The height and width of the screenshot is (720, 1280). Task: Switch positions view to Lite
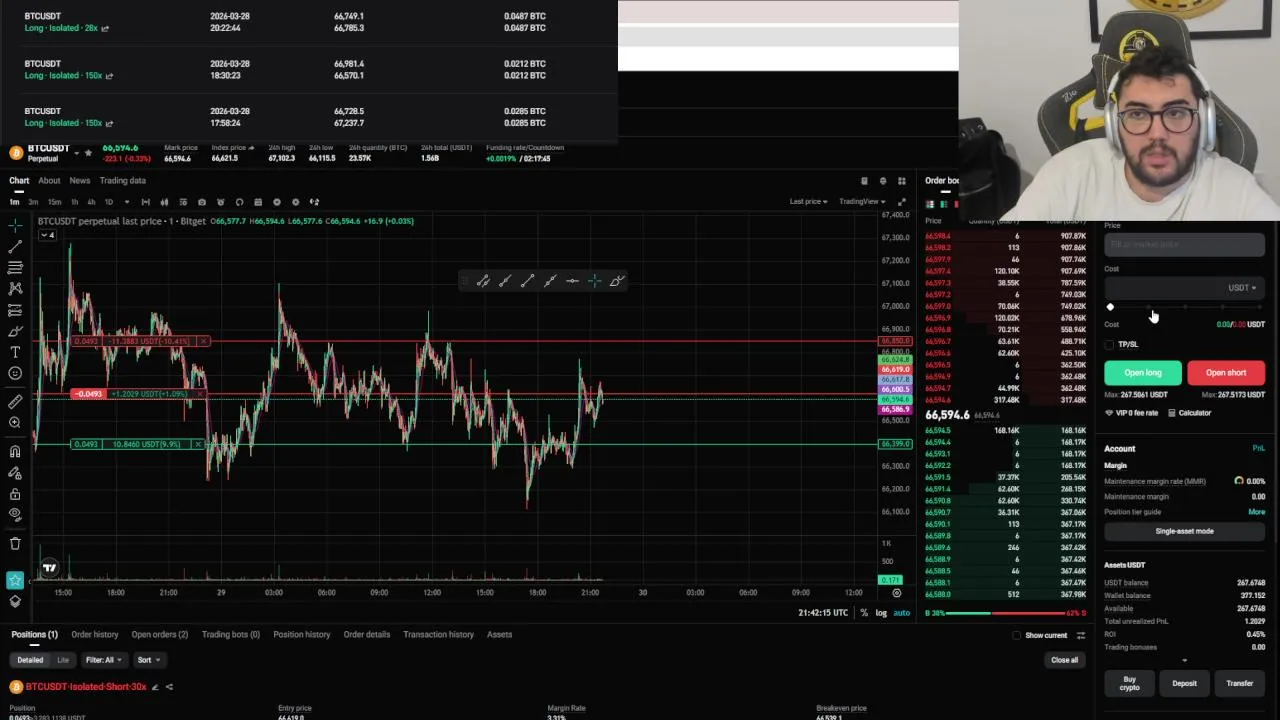click(x=63, y=660)
